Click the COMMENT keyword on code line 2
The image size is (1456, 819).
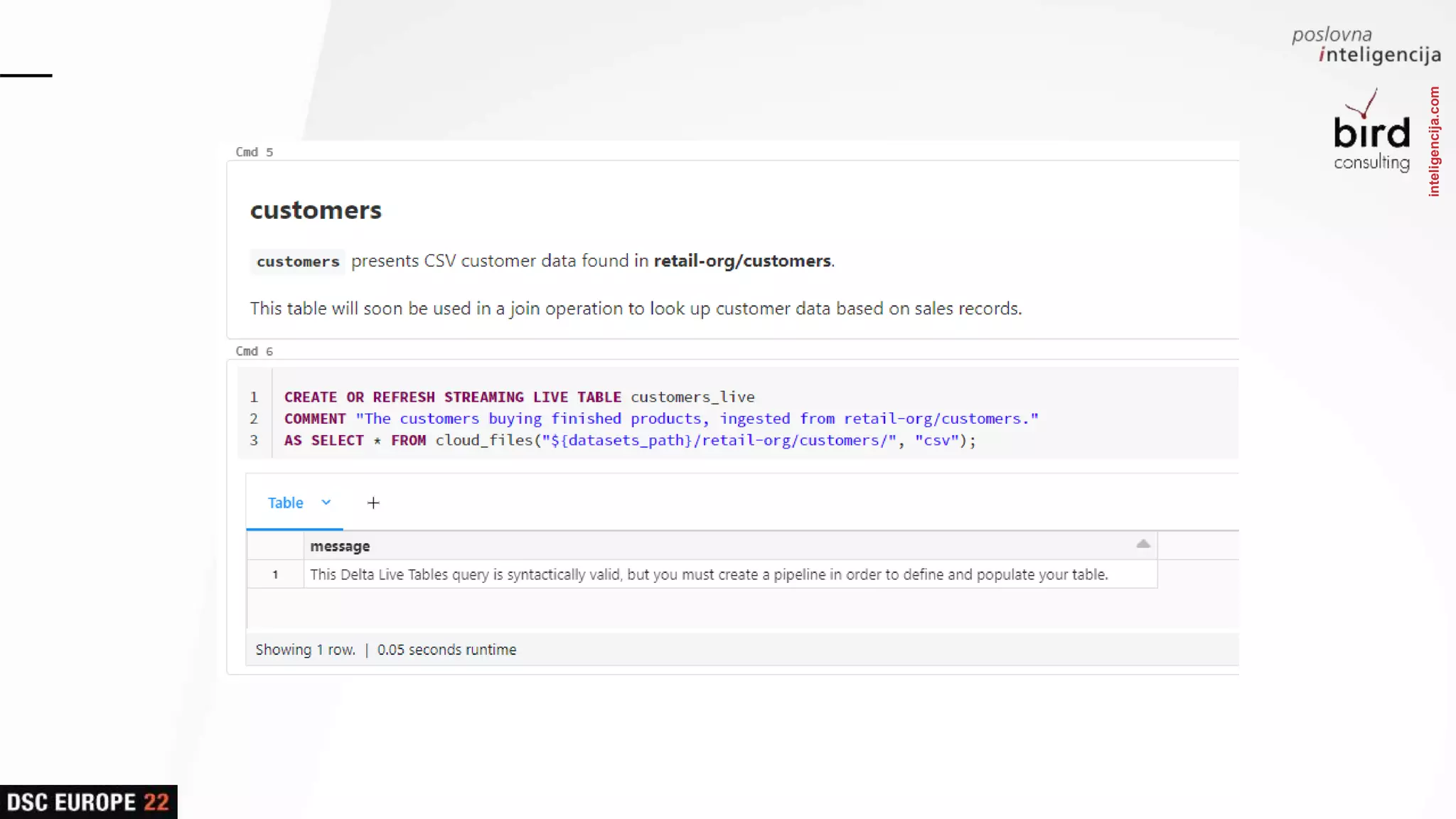click(314, 419)
